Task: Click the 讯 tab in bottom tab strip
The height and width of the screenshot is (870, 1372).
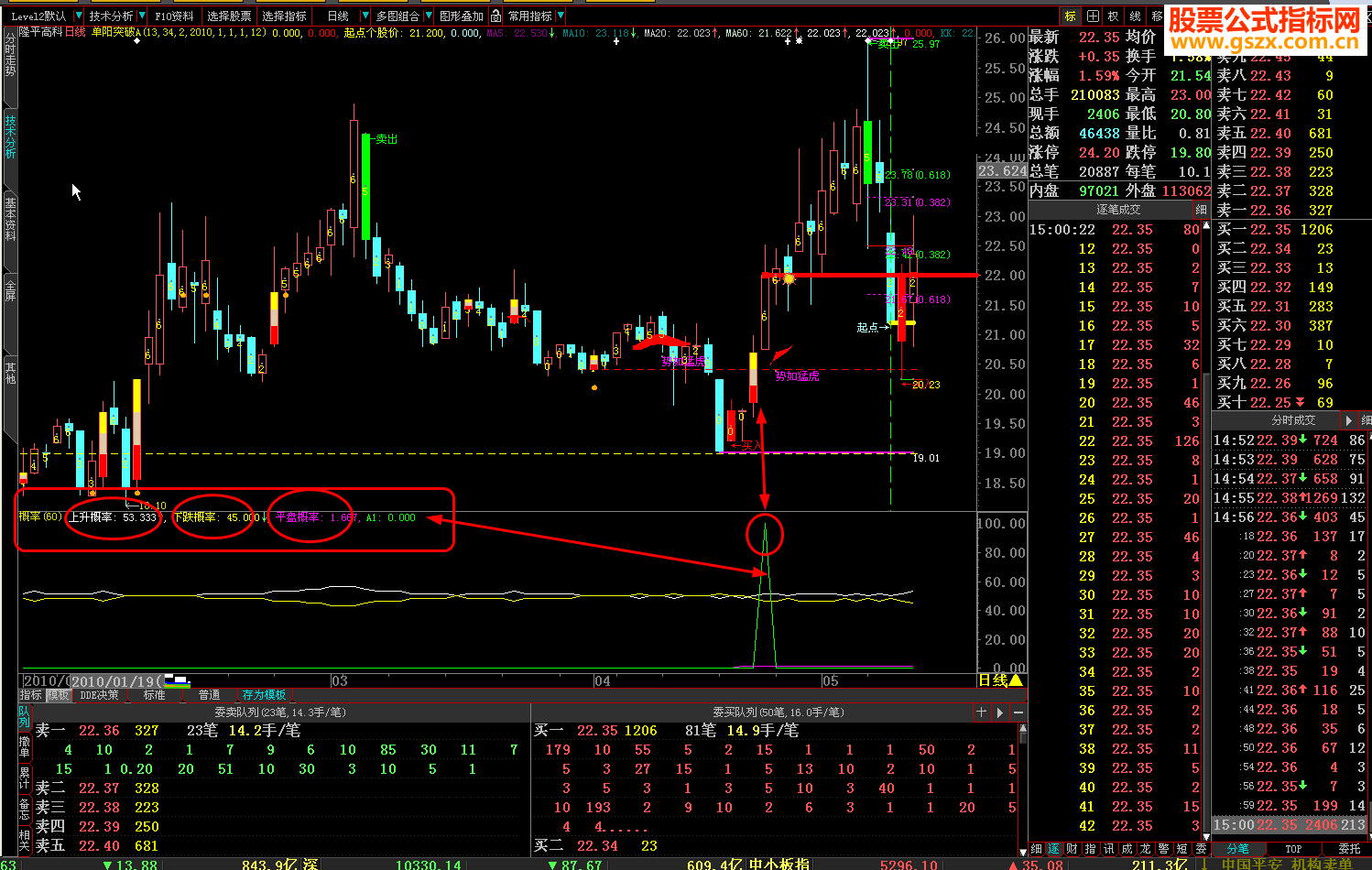Action: point(1109,849)
